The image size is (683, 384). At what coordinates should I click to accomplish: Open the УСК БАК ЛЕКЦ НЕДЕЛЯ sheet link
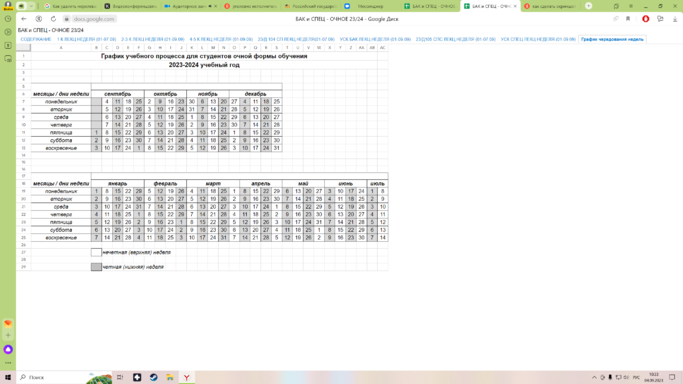click(x=375, y=39)
